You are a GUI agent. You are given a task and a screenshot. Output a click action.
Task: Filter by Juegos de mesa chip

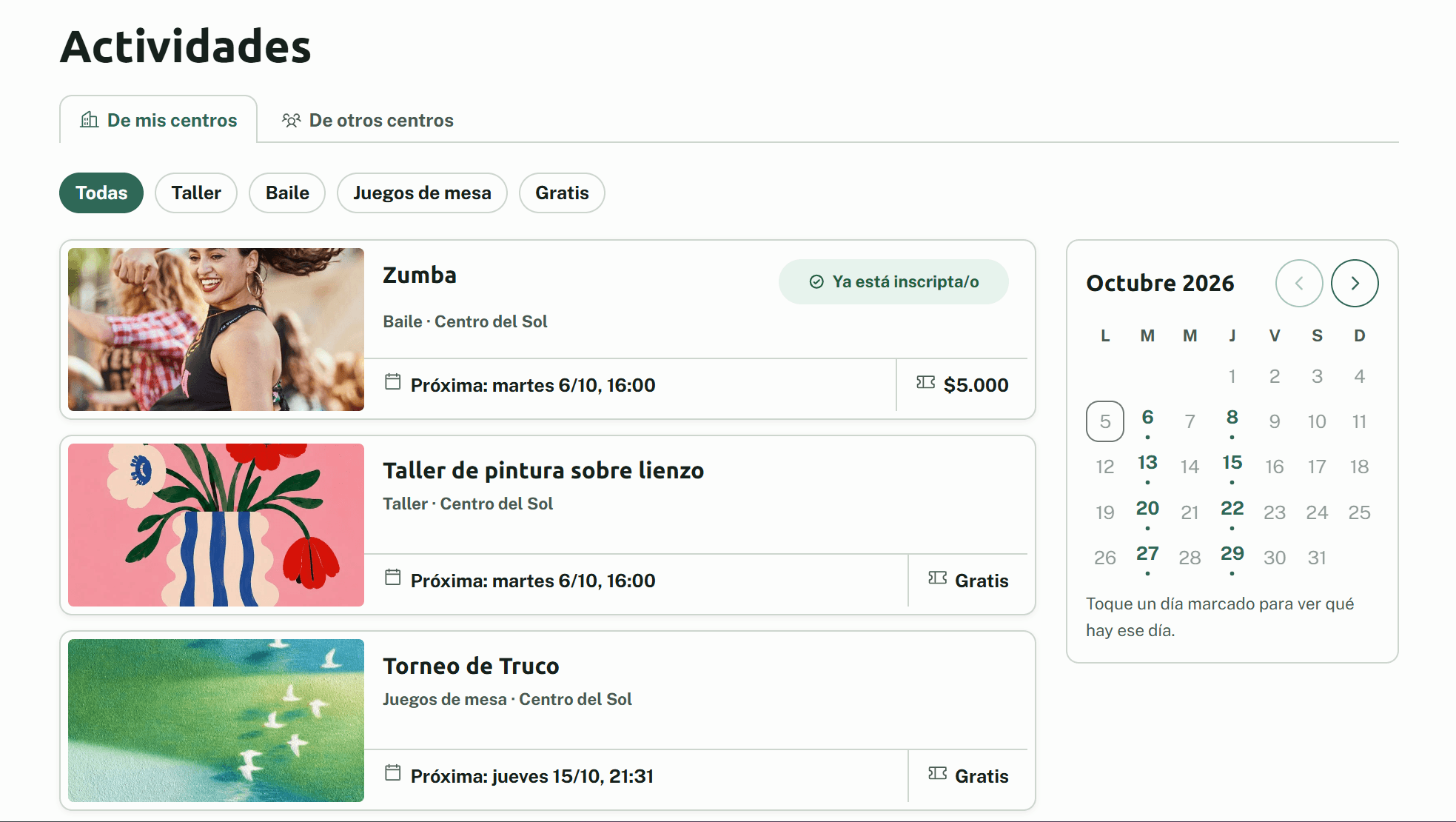pyautogui.click(x=422, y=193)
